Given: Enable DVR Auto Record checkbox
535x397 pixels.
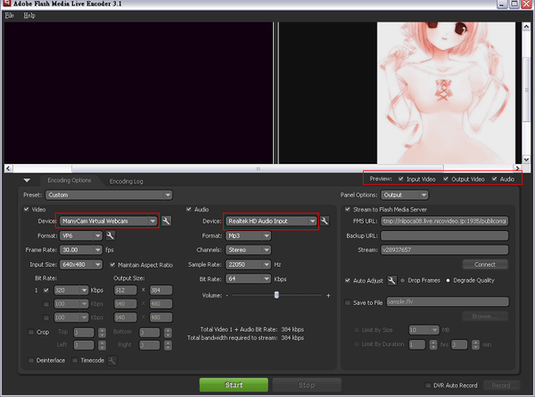Looking at the screenshot, I should tap(428, 385).
